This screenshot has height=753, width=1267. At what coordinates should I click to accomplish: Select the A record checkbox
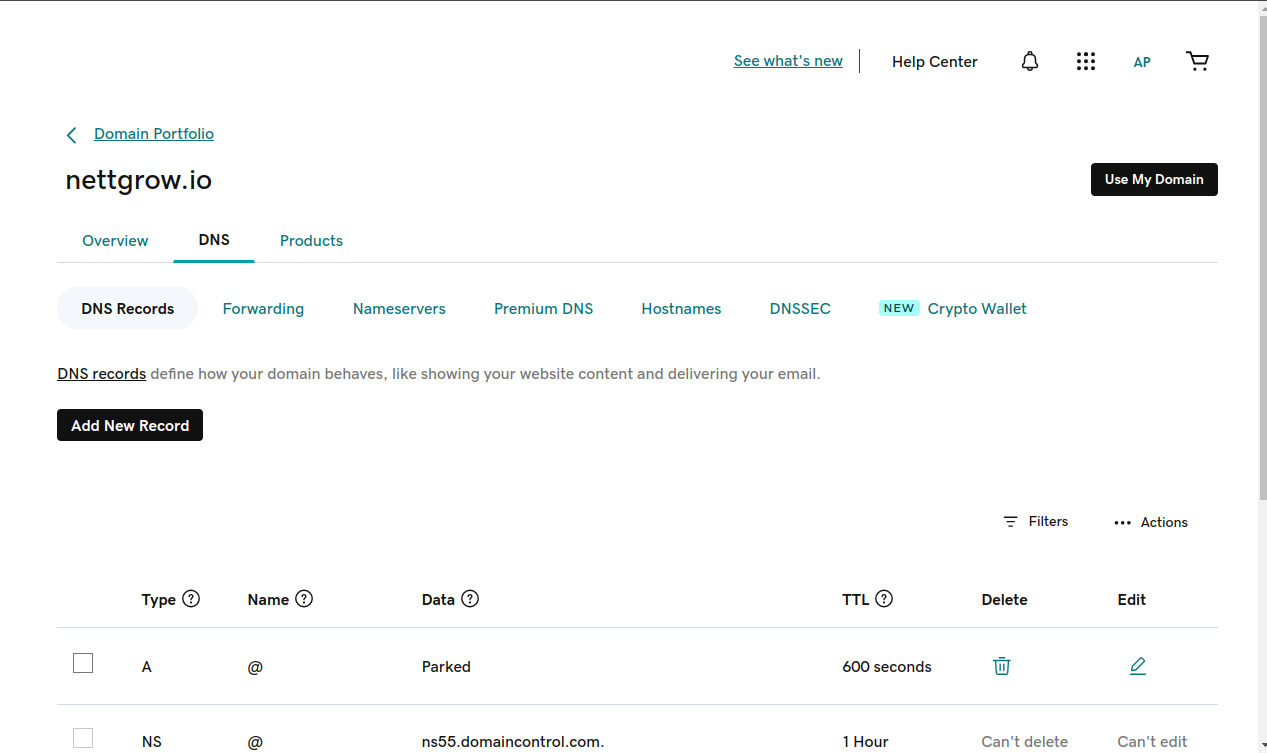tap(83, 663)
